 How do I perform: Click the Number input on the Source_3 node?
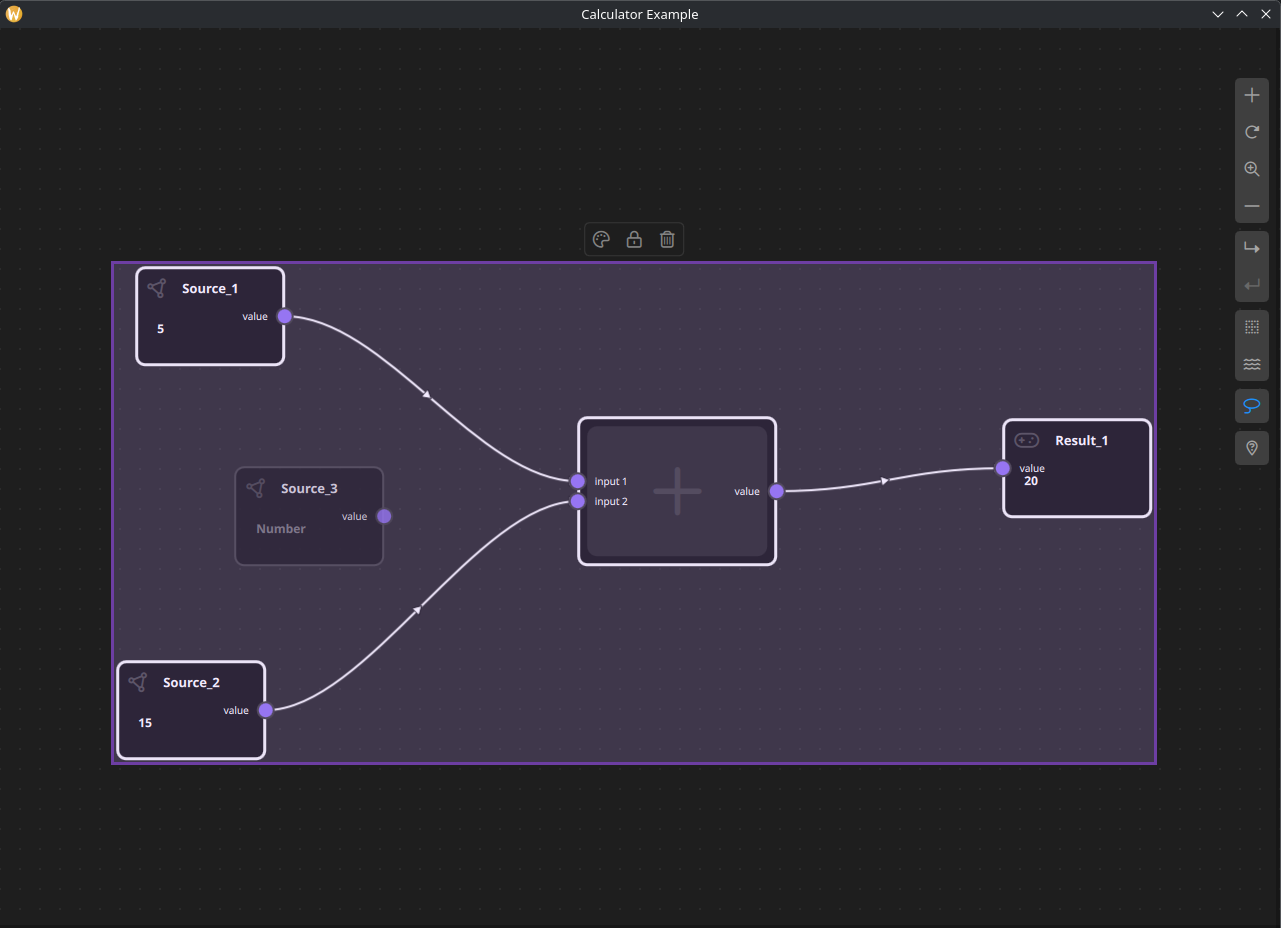click(281, 528)
